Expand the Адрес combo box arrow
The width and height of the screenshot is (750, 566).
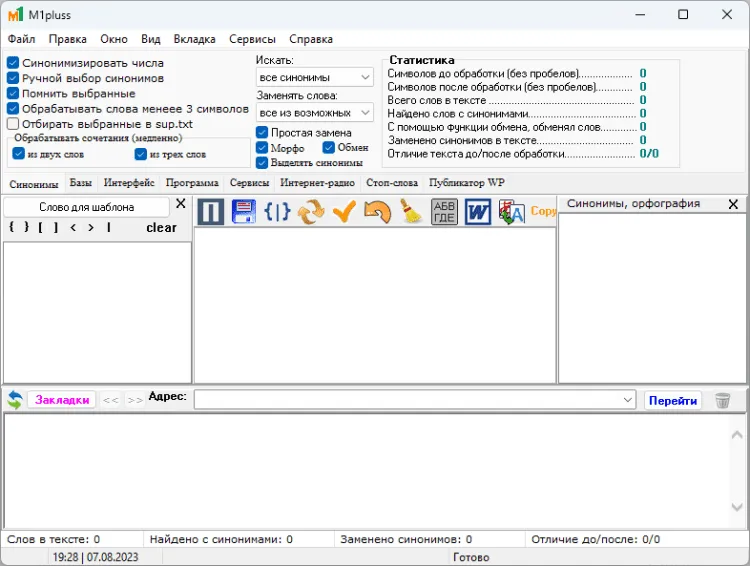(628, 400)
